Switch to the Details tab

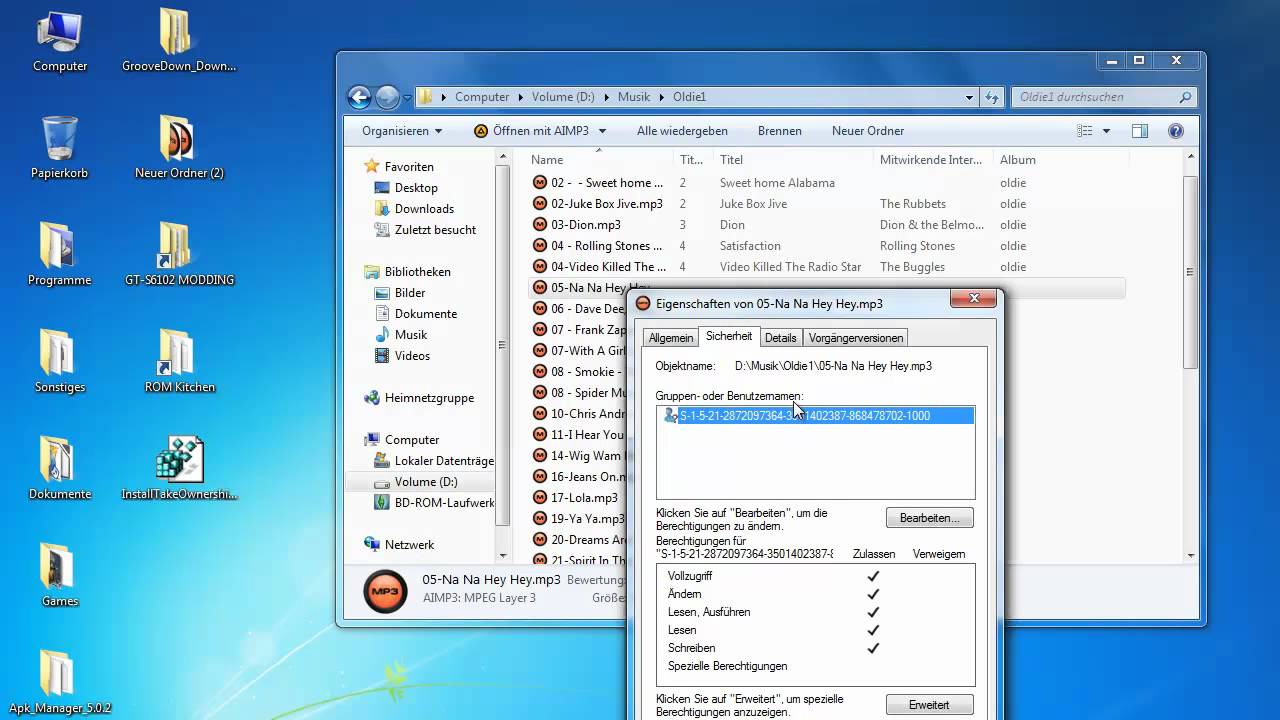pos(781,338)
